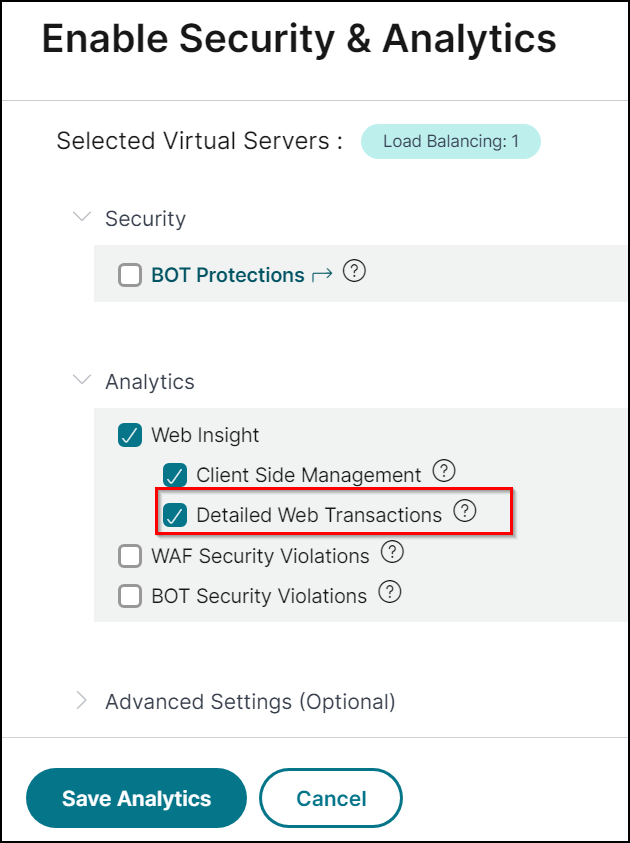Open help icon next to BOT Protections

(354, 272)
